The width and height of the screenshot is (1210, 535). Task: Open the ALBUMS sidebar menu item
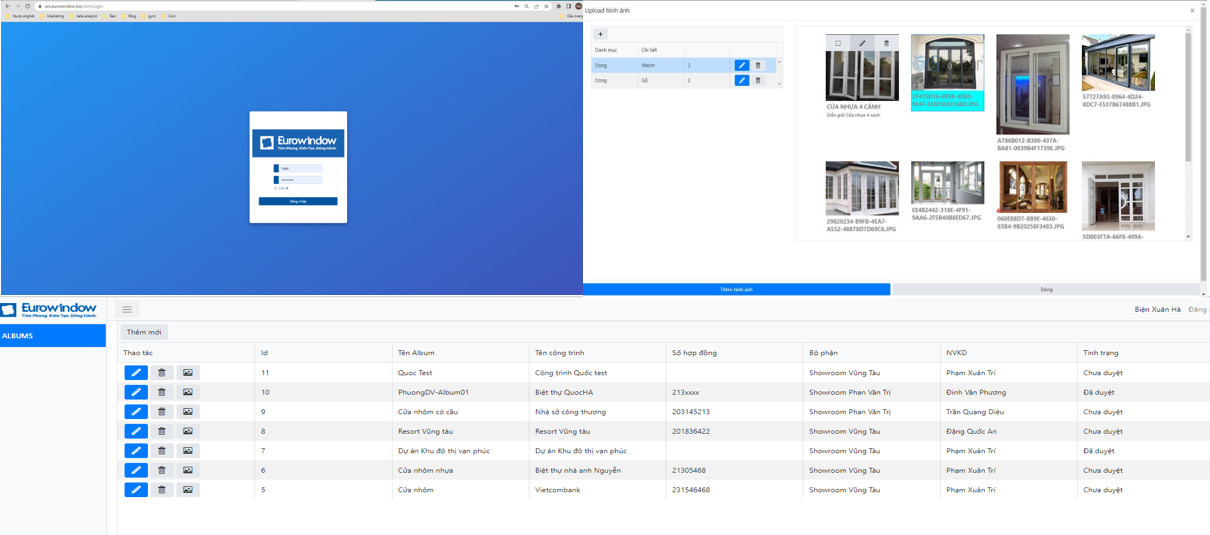click(x=52, y=336)
